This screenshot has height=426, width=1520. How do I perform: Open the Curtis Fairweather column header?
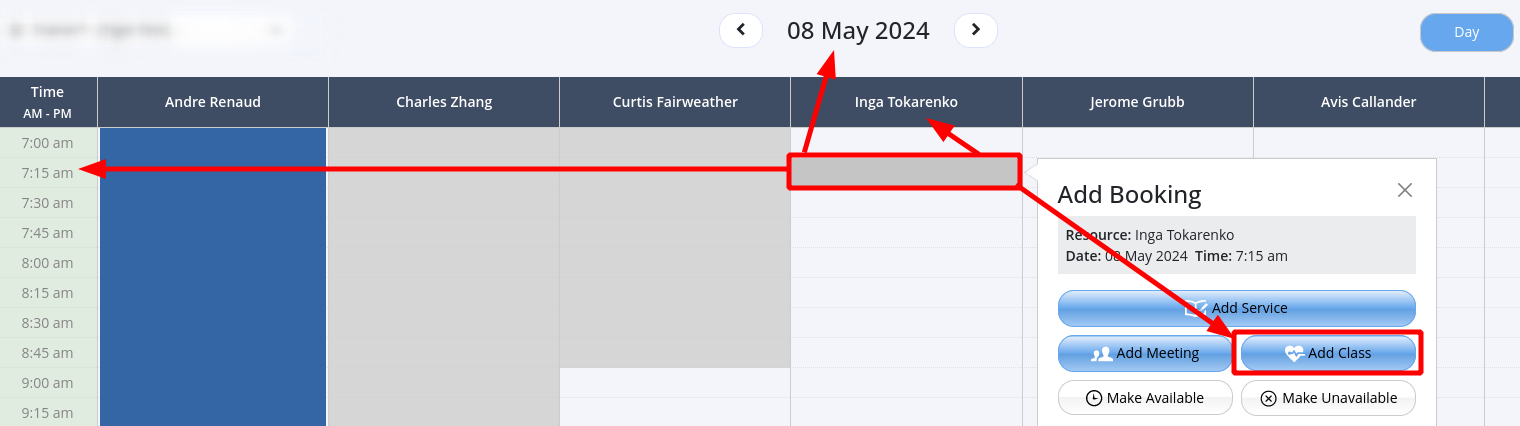675,102
